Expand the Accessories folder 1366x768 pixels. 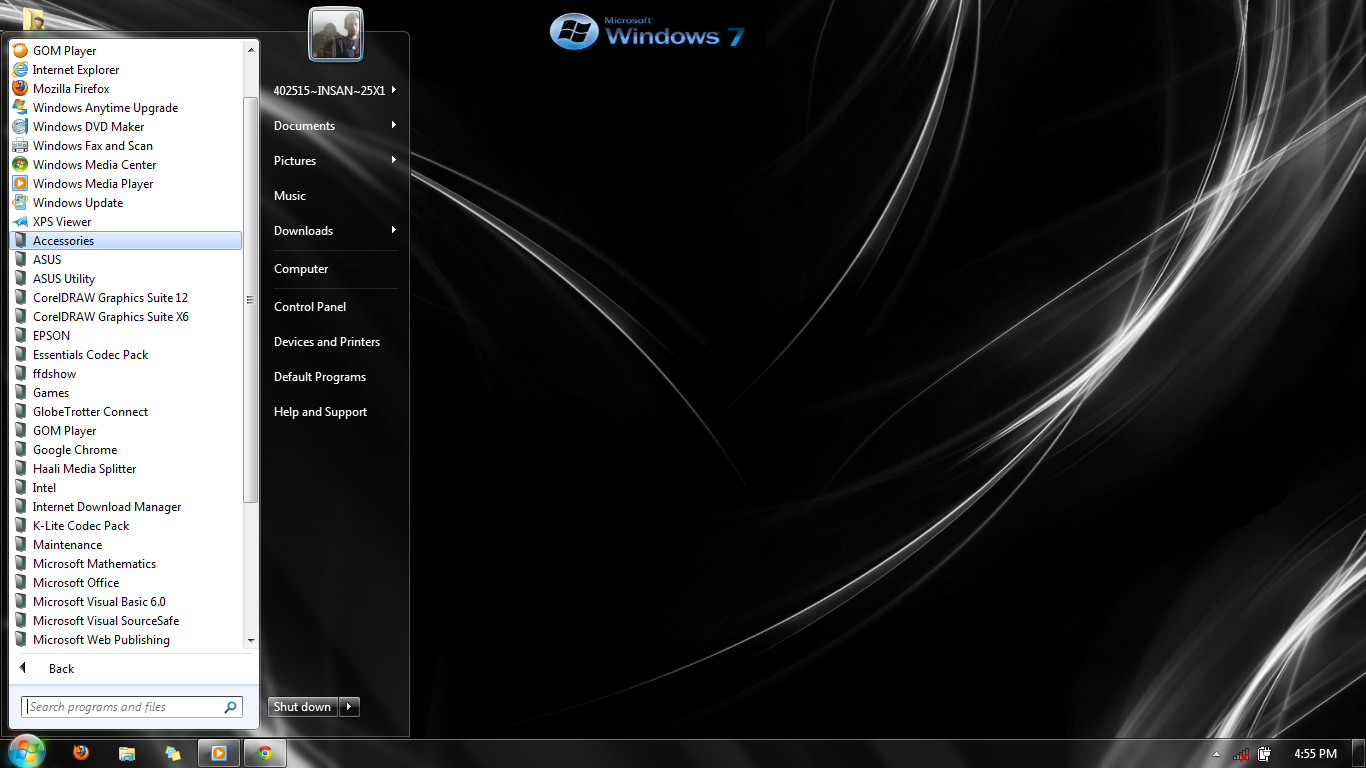(x=125, y=241)
